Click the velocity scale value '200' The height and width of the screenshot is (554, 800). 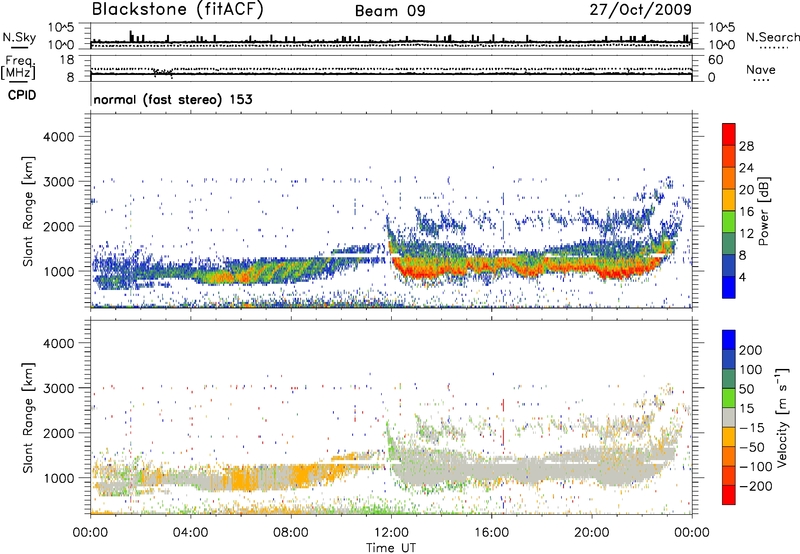(751, 350)
